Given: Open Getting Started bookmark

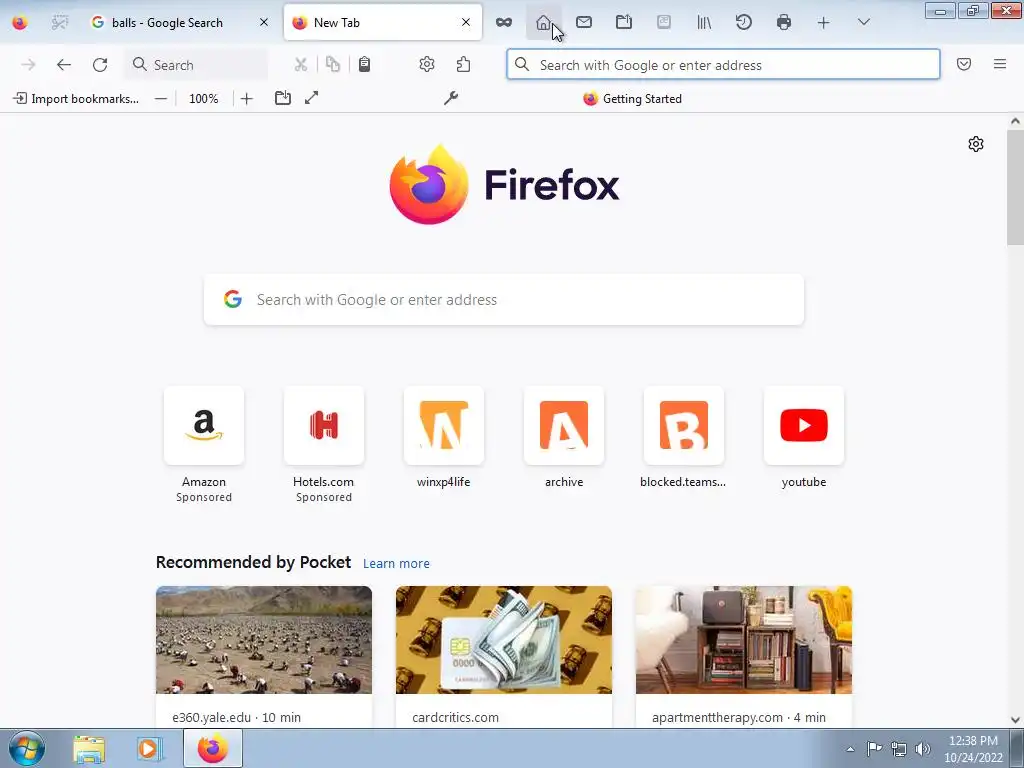Looking at the screenshot, I should [632, 99].
